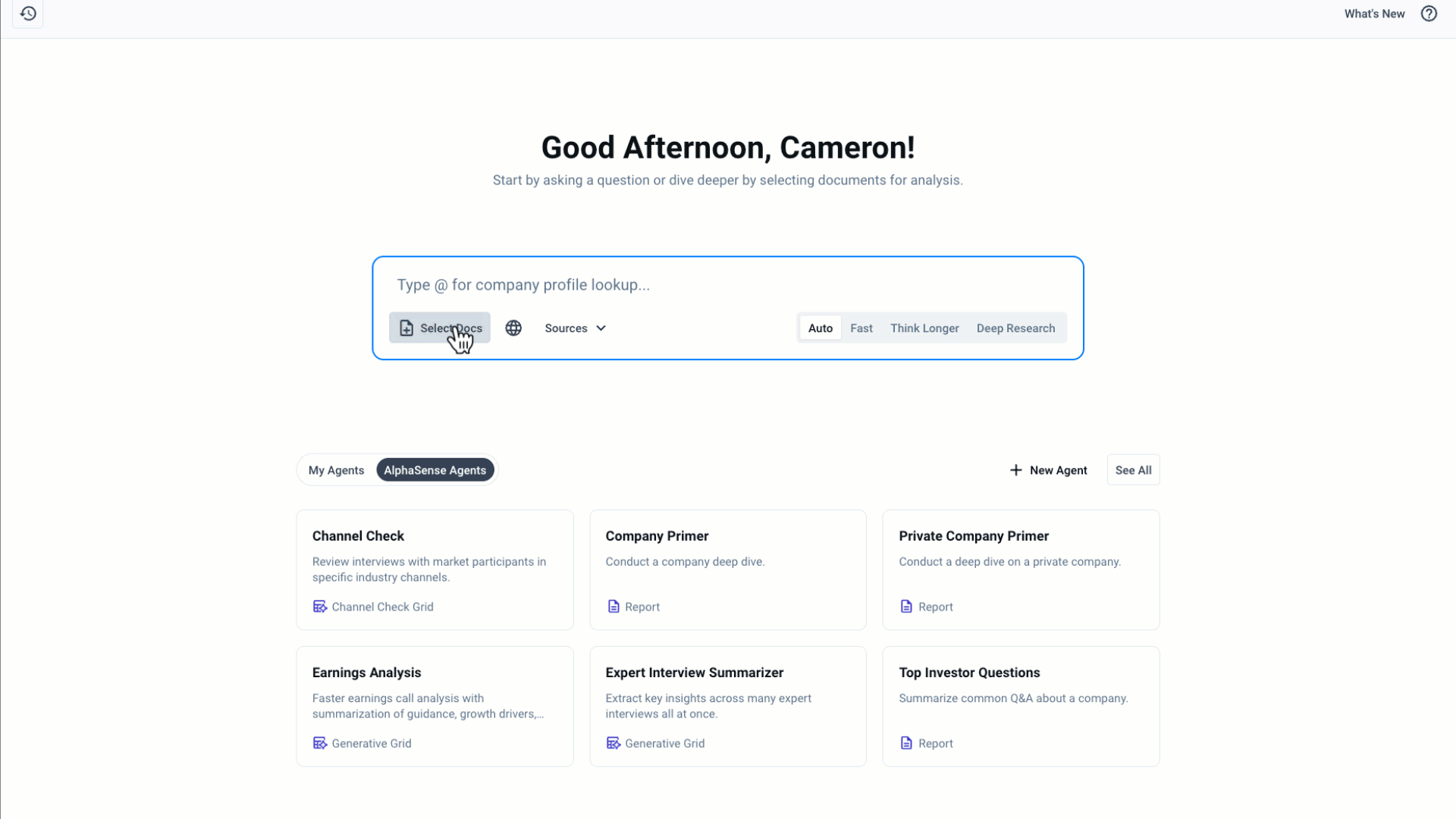Open Generative Grid under Expert Interview Summarizer
Screen dimensions: 1456x819
655,743
